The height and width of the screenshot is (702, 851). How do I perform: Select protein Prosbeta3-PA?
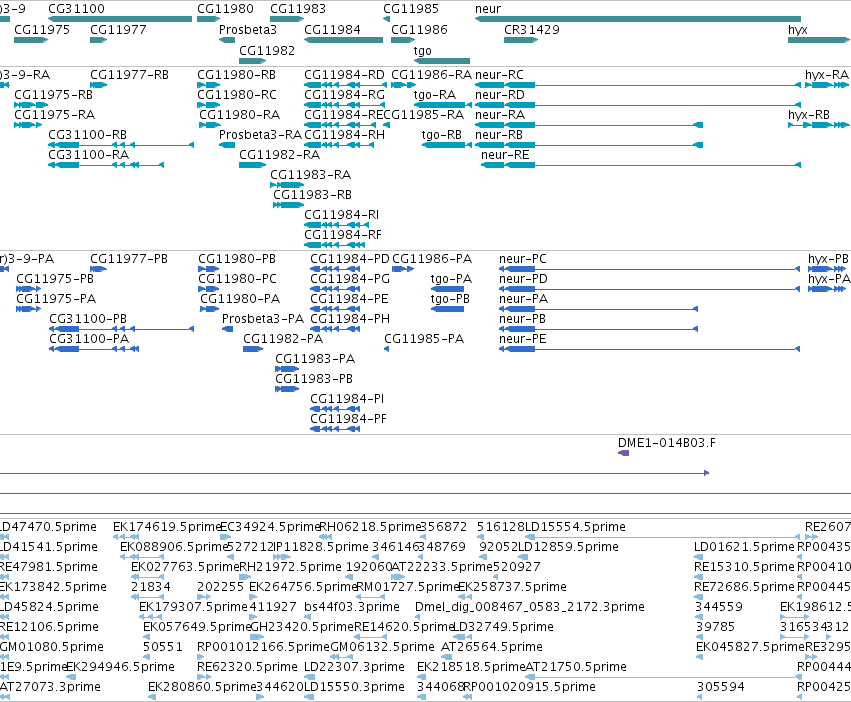tap(263, 319)
